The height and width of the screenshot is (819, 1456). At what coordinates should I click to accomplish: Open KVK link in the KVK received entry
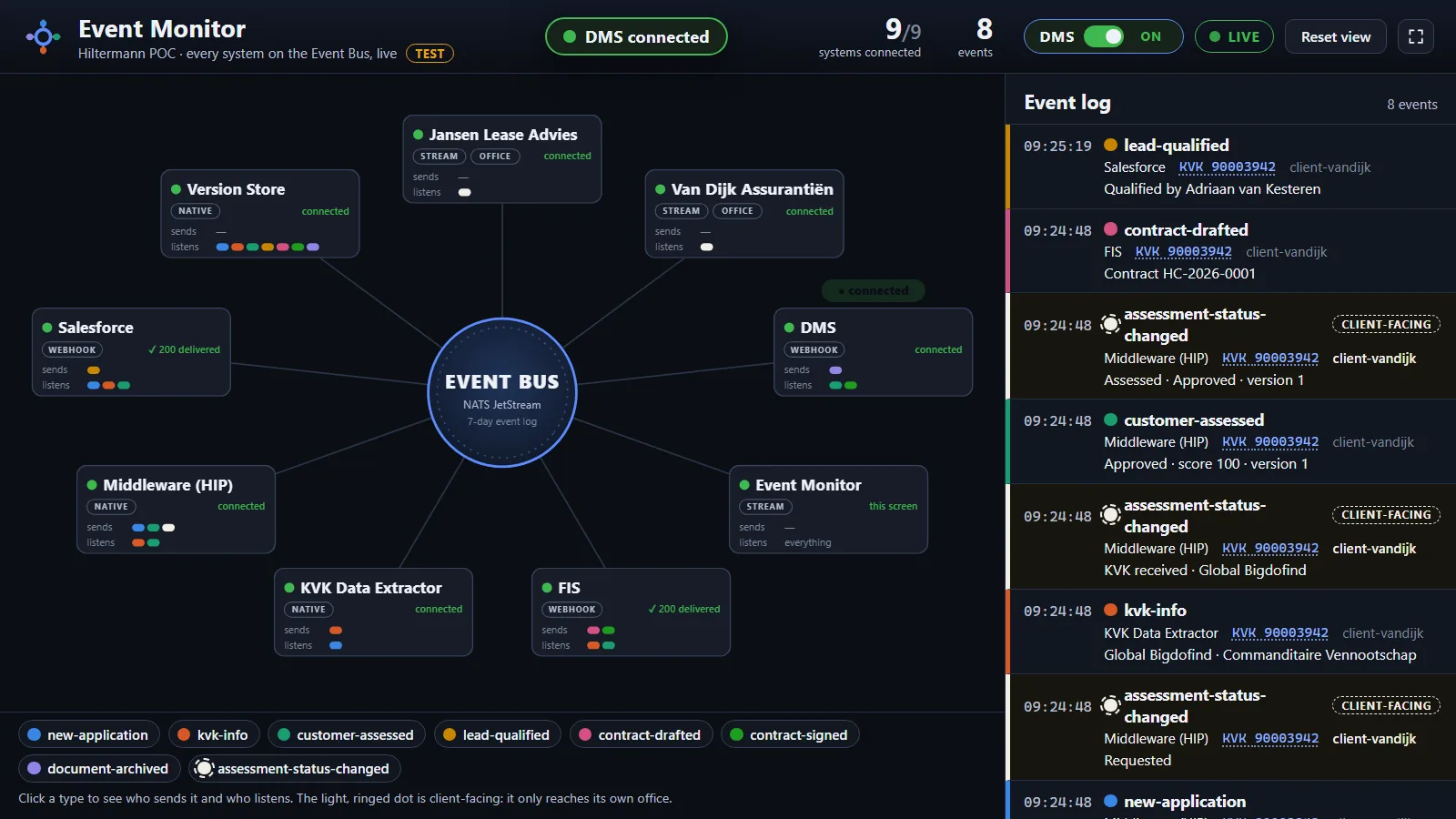click(x=1270, y=549)
